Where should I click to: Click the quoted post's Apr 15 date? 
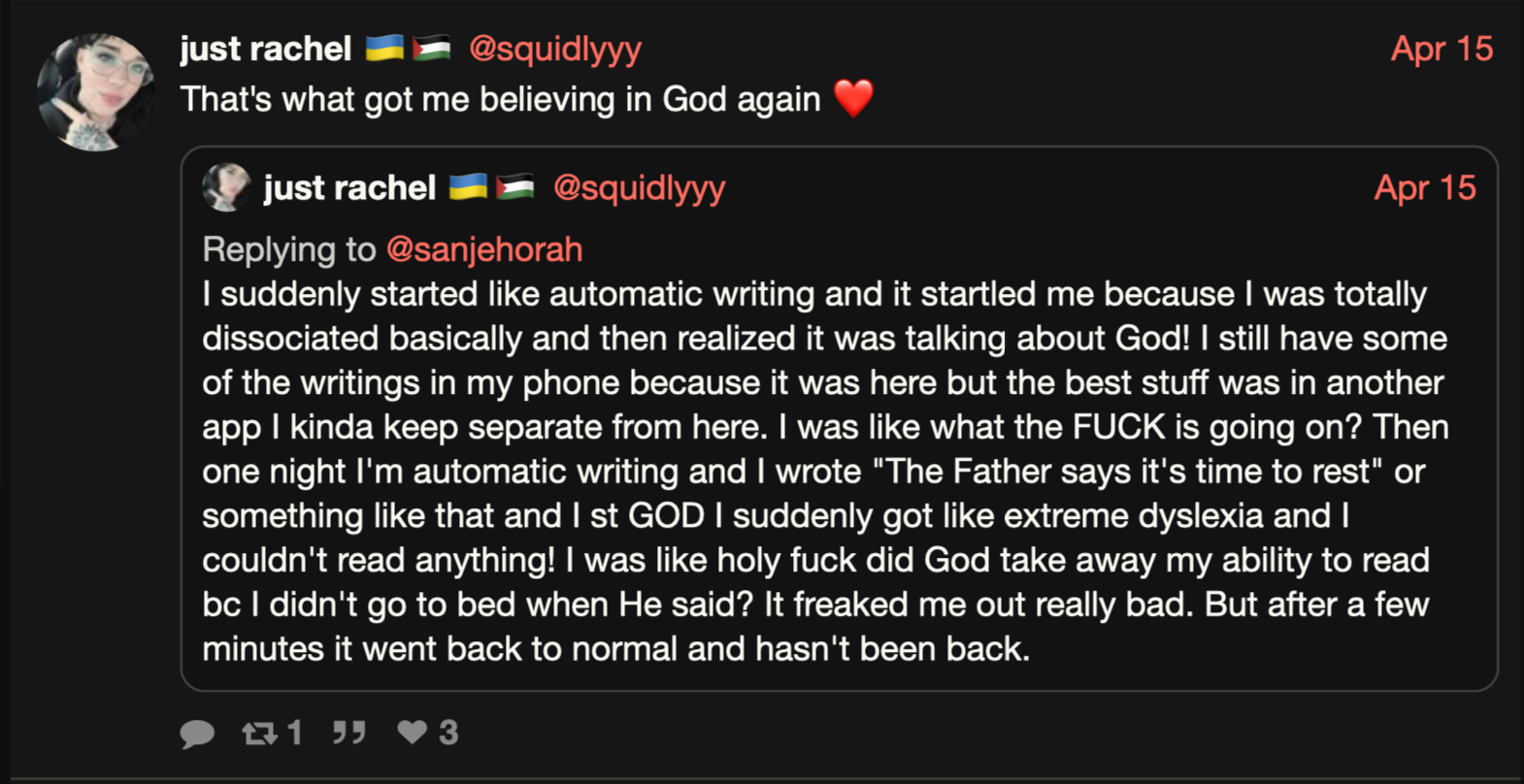pyautogui.click(x=1425, y=187)
